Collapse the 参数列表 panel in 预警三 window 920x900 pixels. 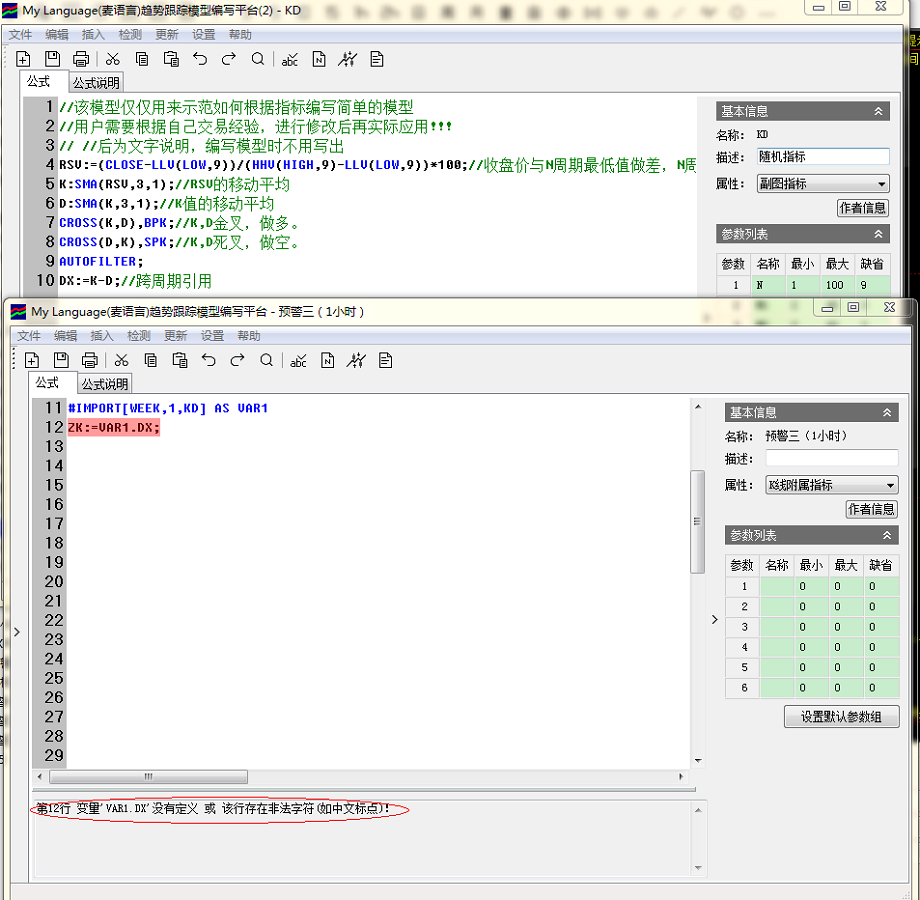click(887, 536)
